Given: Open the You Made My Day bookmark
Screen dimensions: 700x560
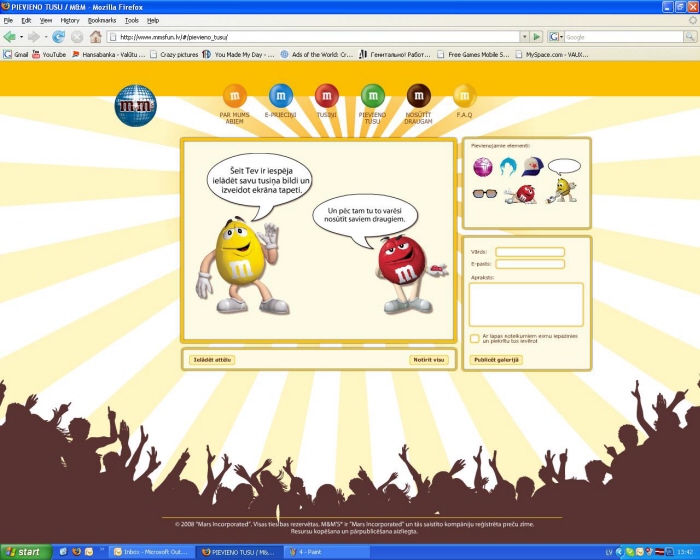Looking at the screenshot, I should pyautogui.click(x=238, y=54).
